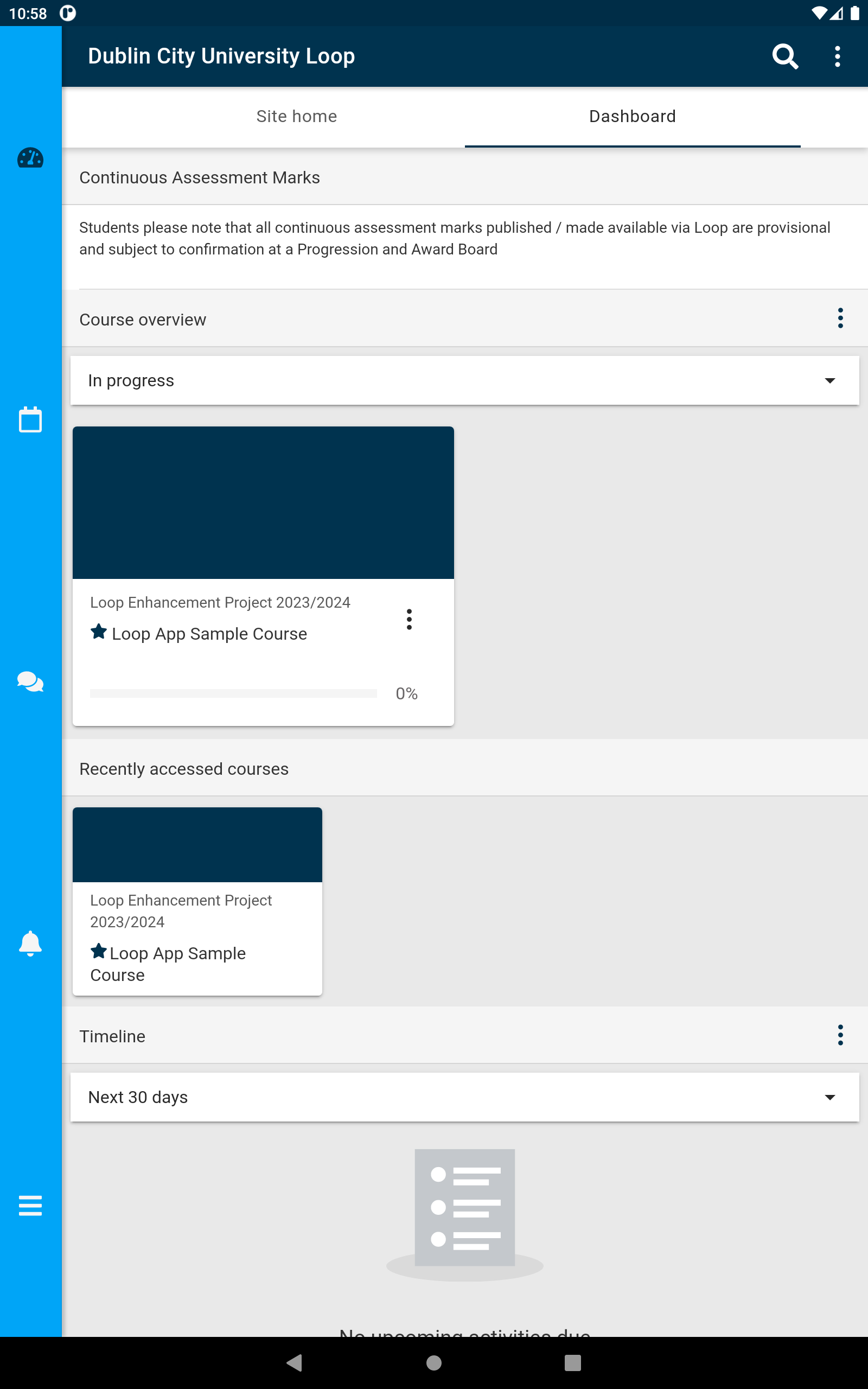Click the Recently accessed courses heading
The height and width of the screenshot is (1389, 868).
[x=184, y=769]
